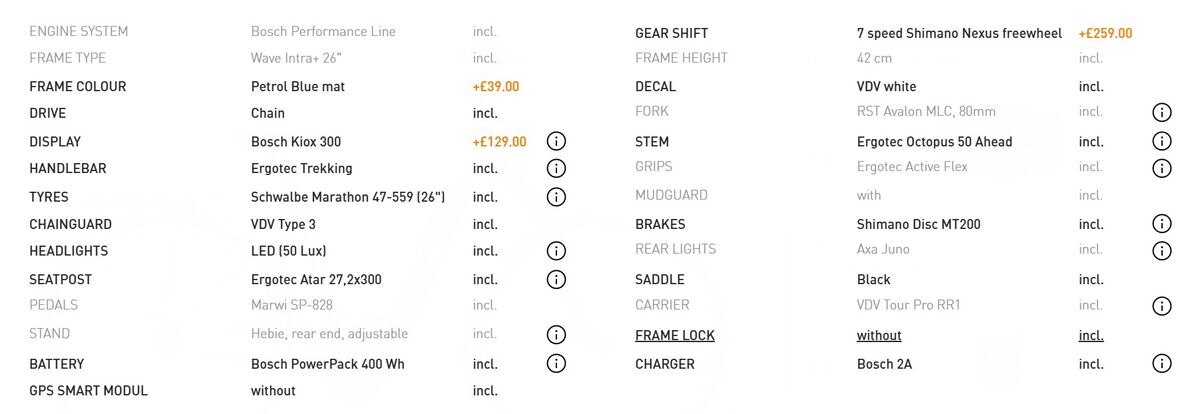View info for Ergotec Atar seatpost
The height and width of the screenshot is (414, 1200).
click(556, 280)
